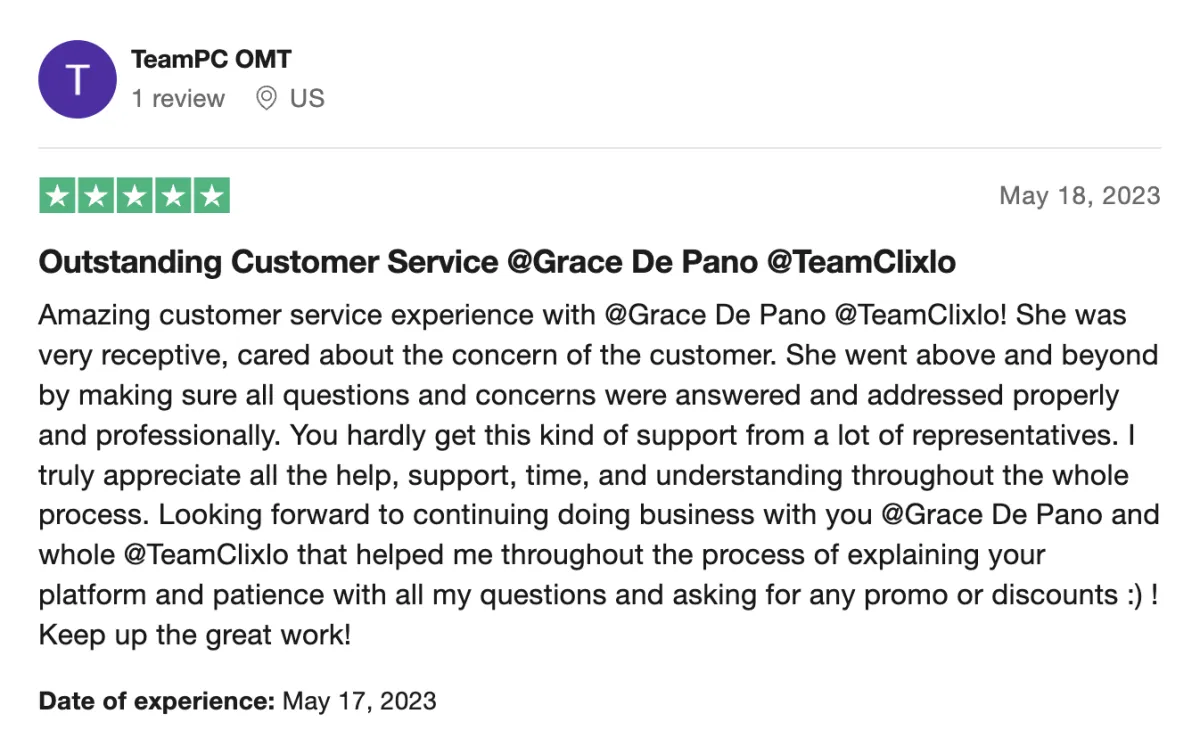Open the "Outstanding Customer Service" review title

[268, 262]
